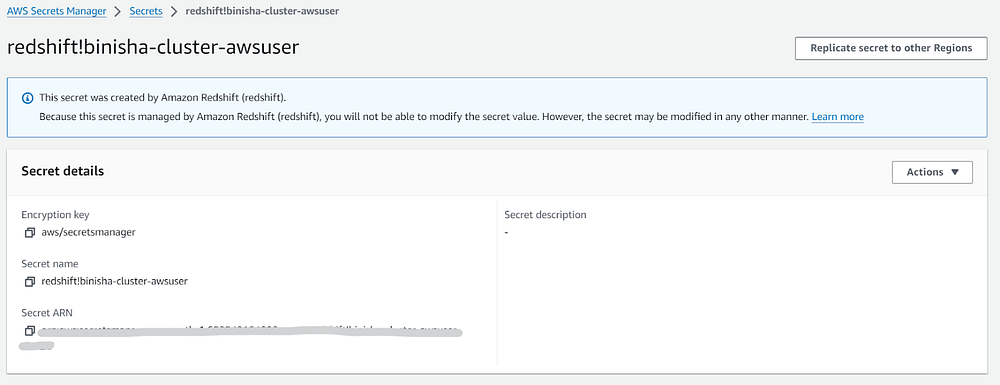Click the redacted Secret ARN text
This screenshot has height=385, width=1000.
coord(250,331)
